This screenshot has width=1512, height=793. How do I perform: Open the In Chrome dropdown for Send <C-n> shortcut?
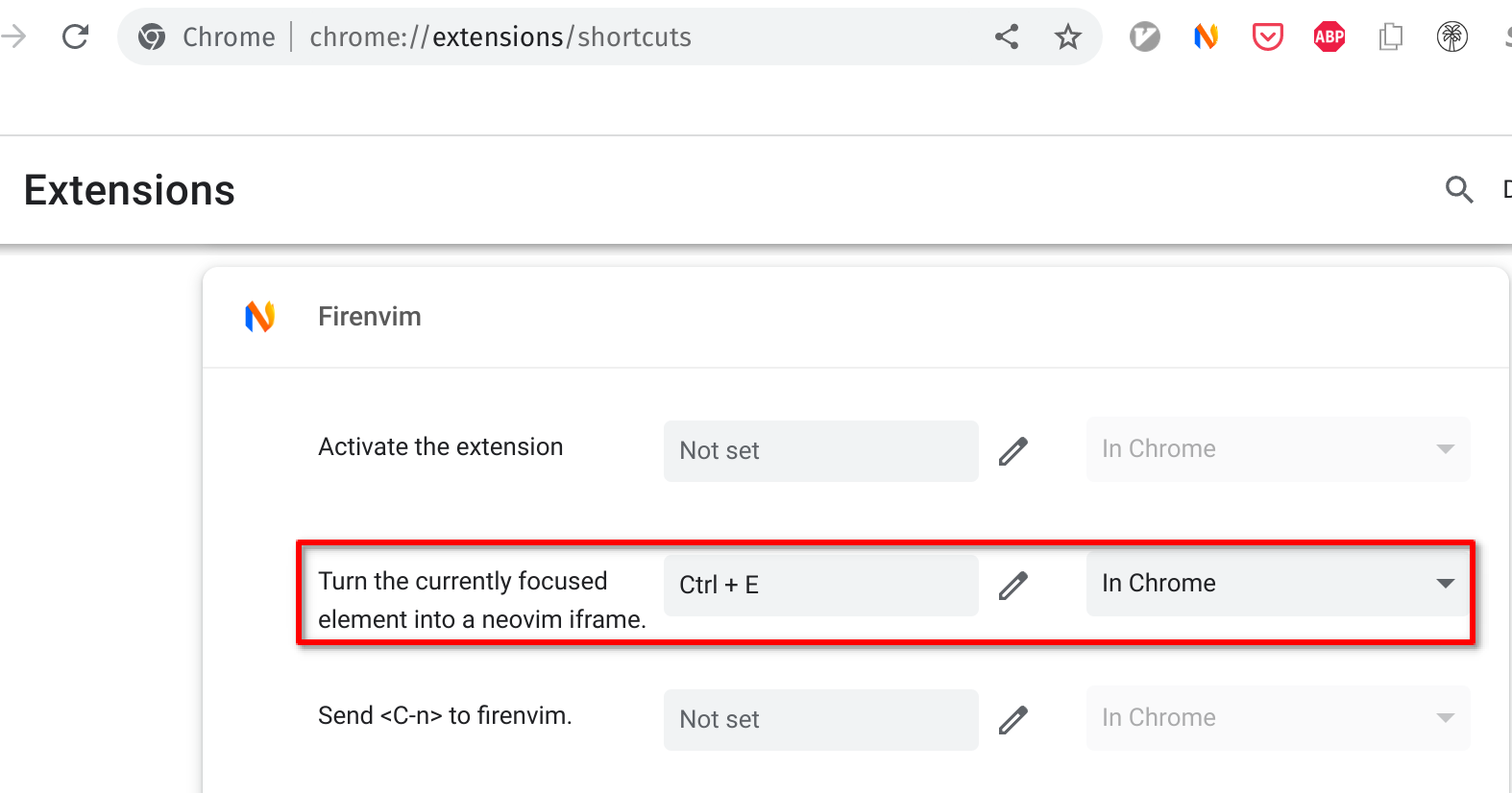1278,717
